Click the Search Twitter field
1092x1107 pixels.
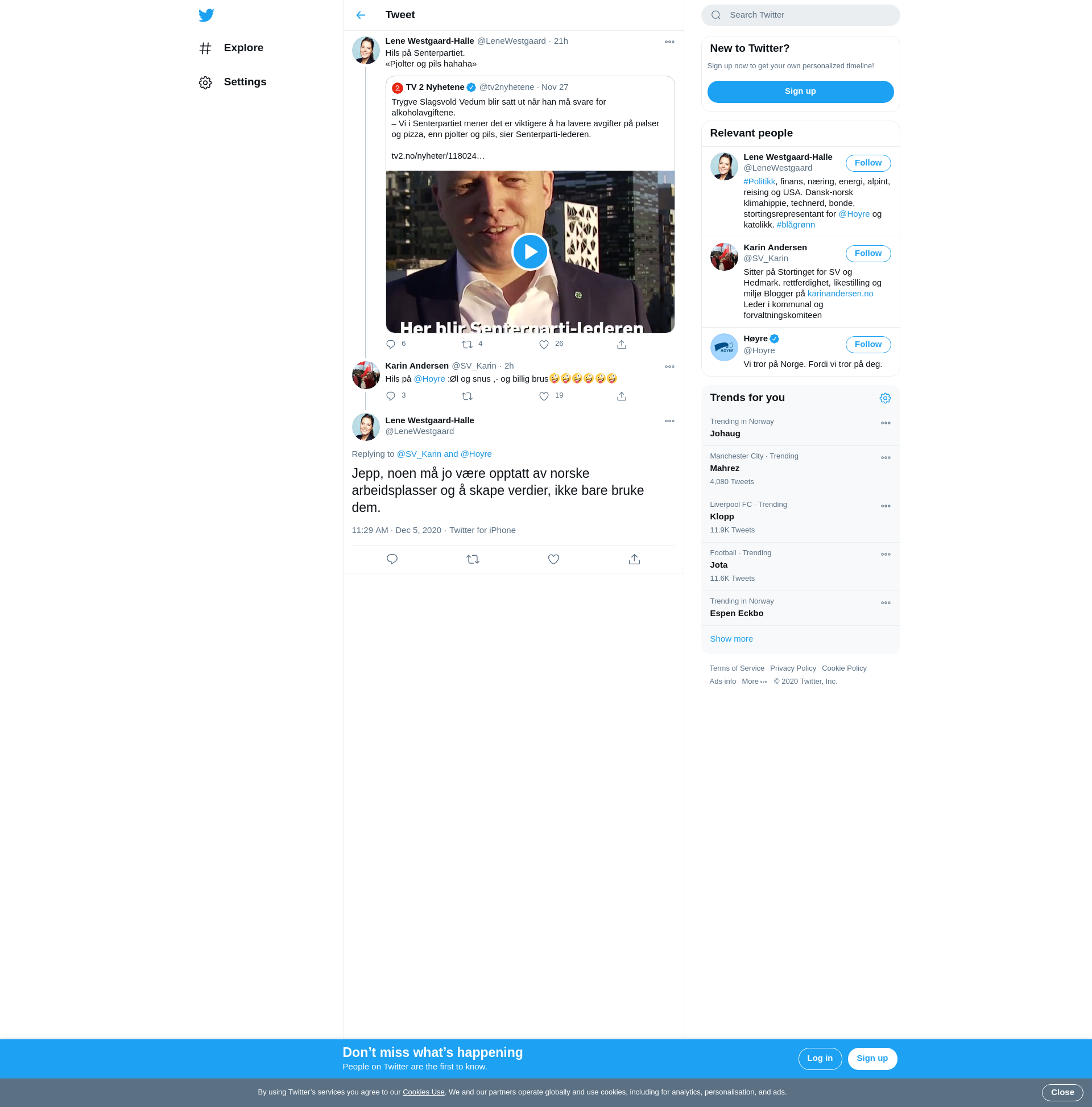click(x=800, y=15)
